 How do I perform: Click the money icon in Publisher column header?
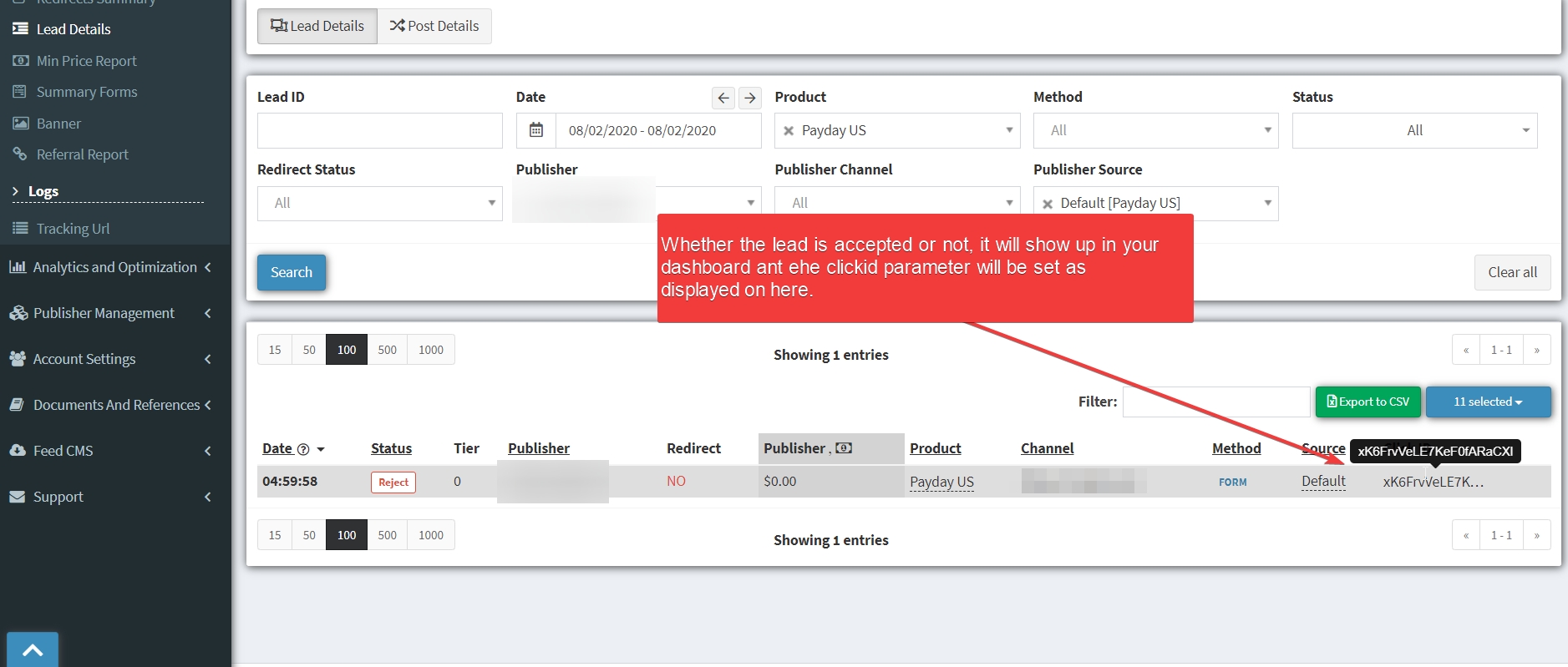tap(844, 448)
